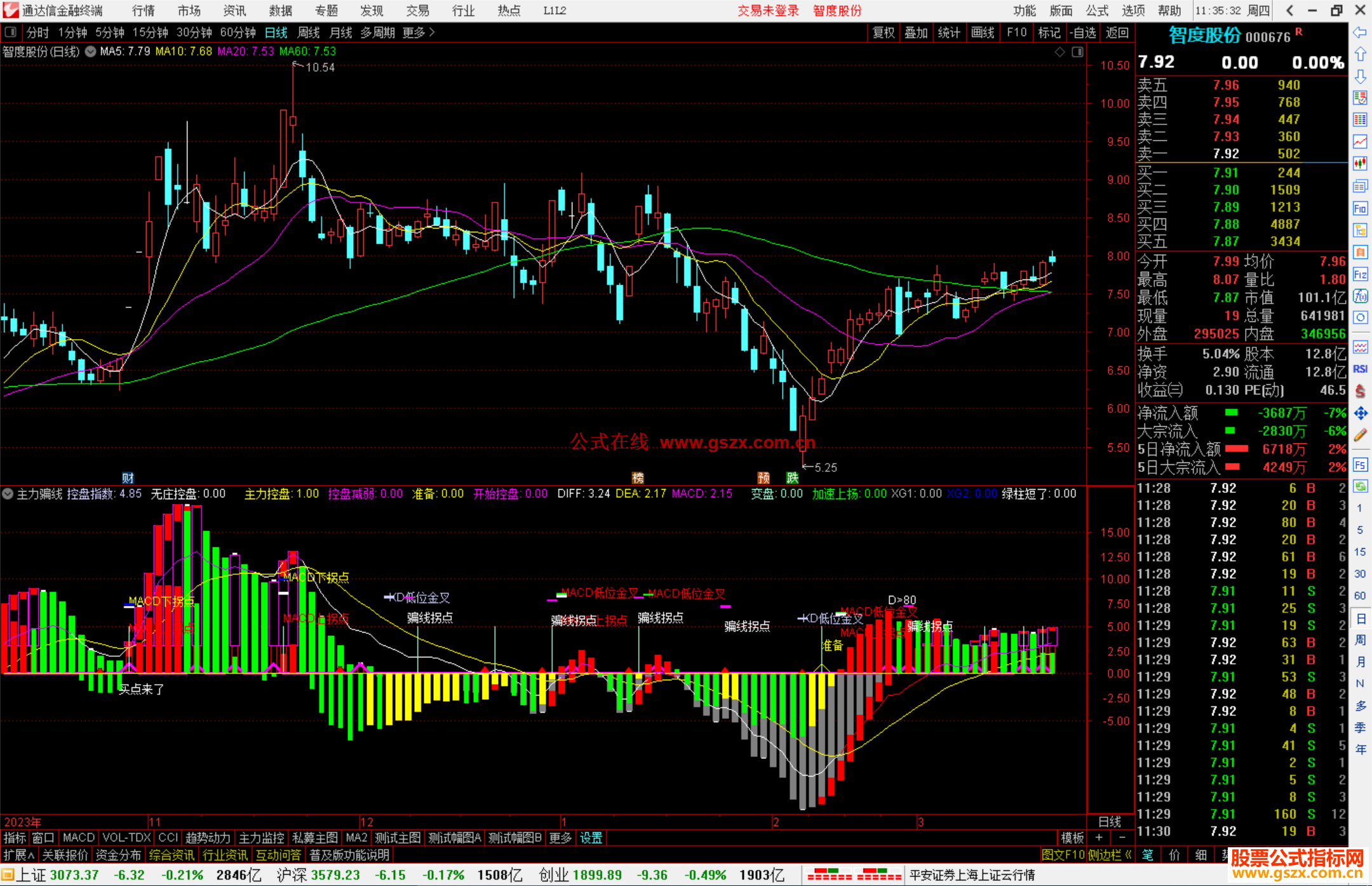Toggle circle beside 智度股份(日线) label
The width and height of the screenshot is (1372, 886).
pyautogui.click(x=90, y=51)
